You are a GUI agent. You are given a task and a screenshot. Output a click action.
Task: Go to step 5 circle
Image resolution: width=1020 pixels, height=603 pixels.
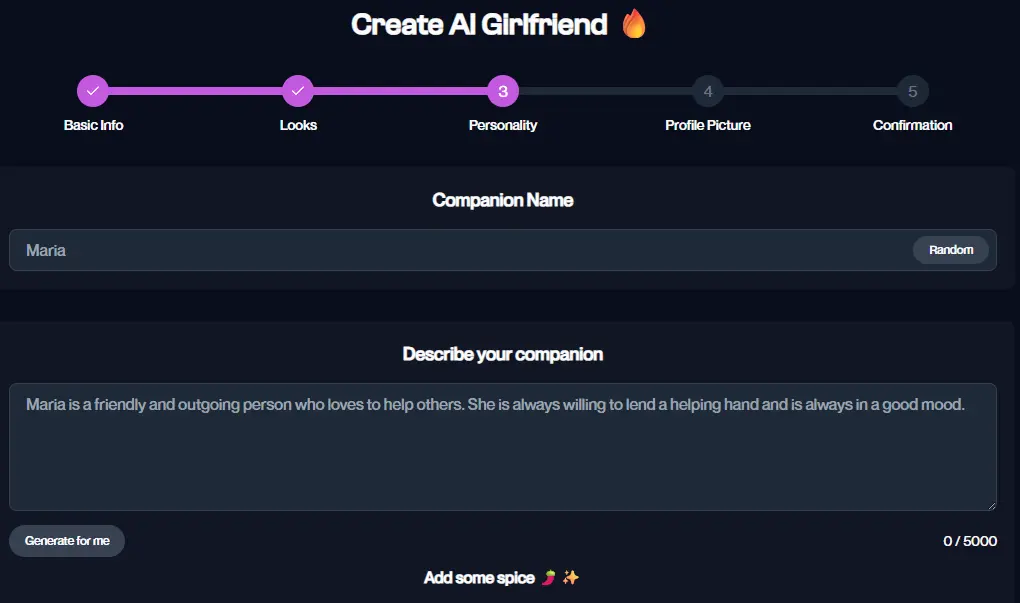pyautogui.click(x=913, y=91)
